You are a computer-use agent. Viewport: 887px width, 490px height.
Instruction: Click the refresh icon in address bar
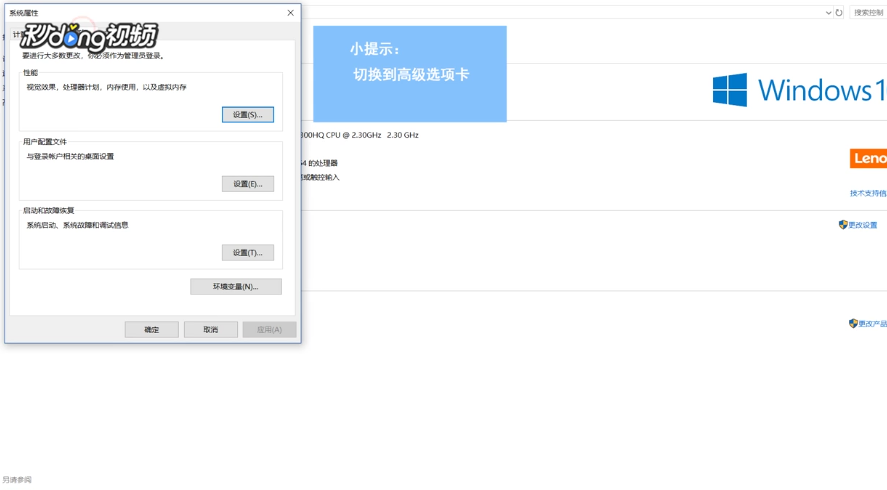[839, 12]
